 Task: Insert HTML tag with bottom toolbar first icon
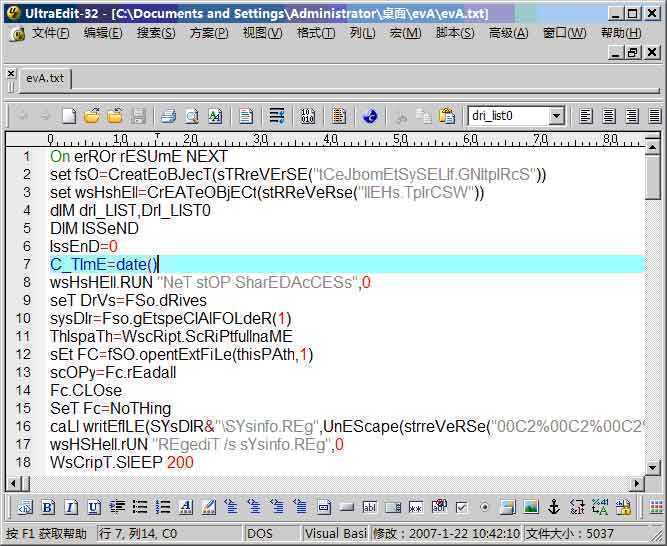pyautogui.click(x=25, y=507)
